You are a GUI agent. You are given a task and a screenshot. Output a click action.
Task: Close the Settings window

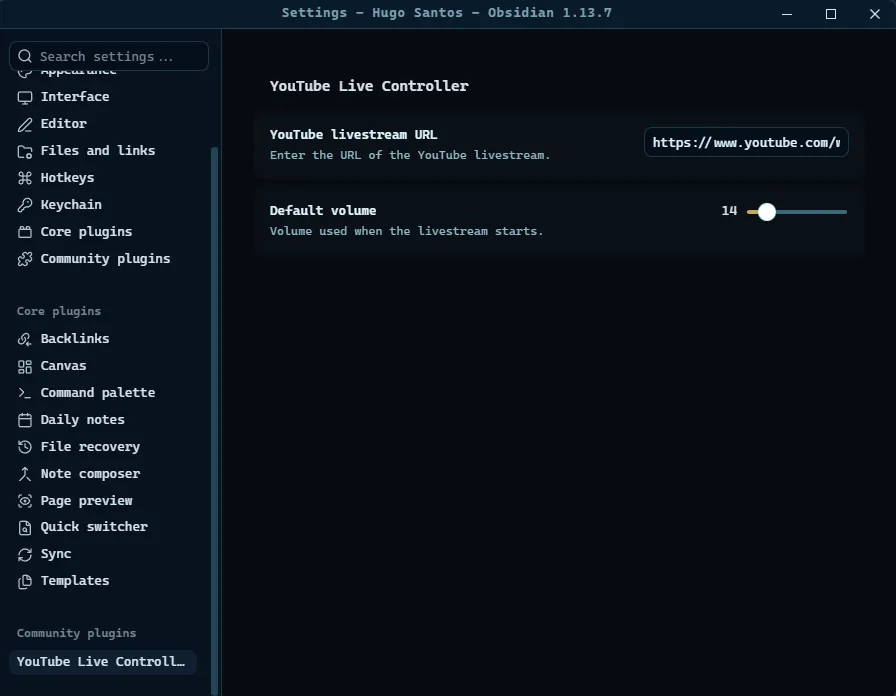(x=875, y=14)
